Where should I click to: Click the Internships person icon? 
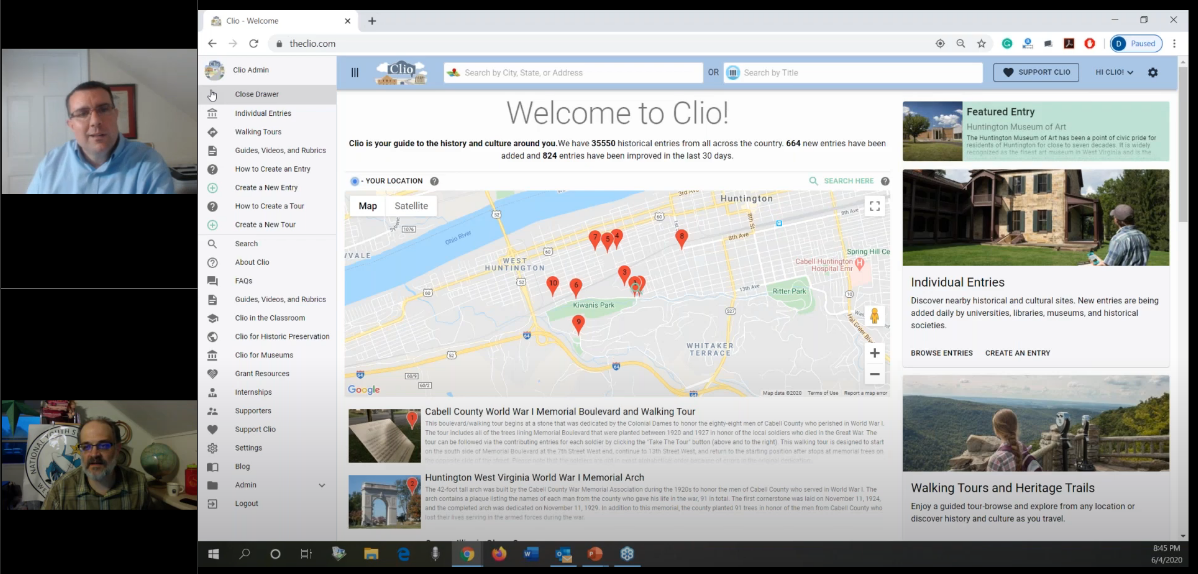point(212,393)
